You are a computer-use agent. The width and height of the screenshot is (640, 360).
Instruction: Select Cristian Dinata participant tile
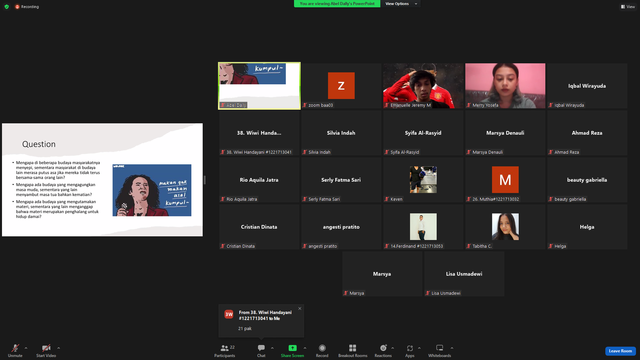(259, 227)
